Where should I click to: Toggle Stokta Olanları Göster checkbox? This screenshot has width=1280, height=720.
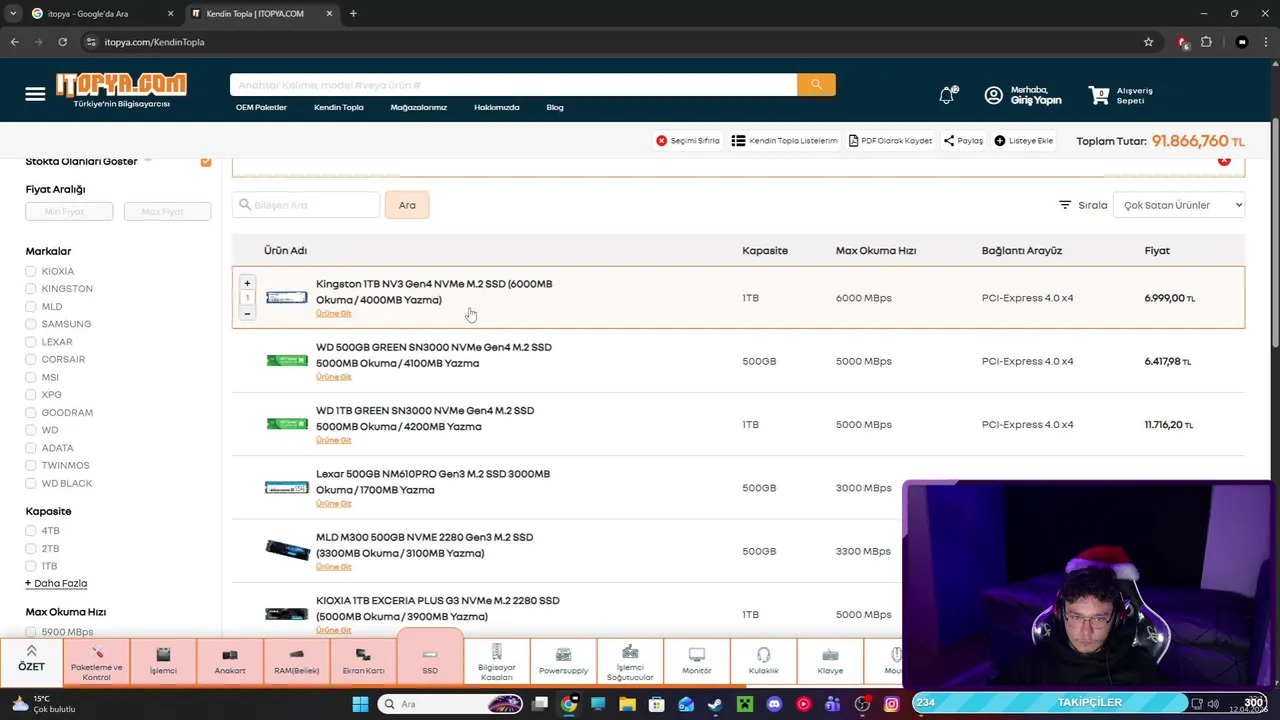click(206, 162)
